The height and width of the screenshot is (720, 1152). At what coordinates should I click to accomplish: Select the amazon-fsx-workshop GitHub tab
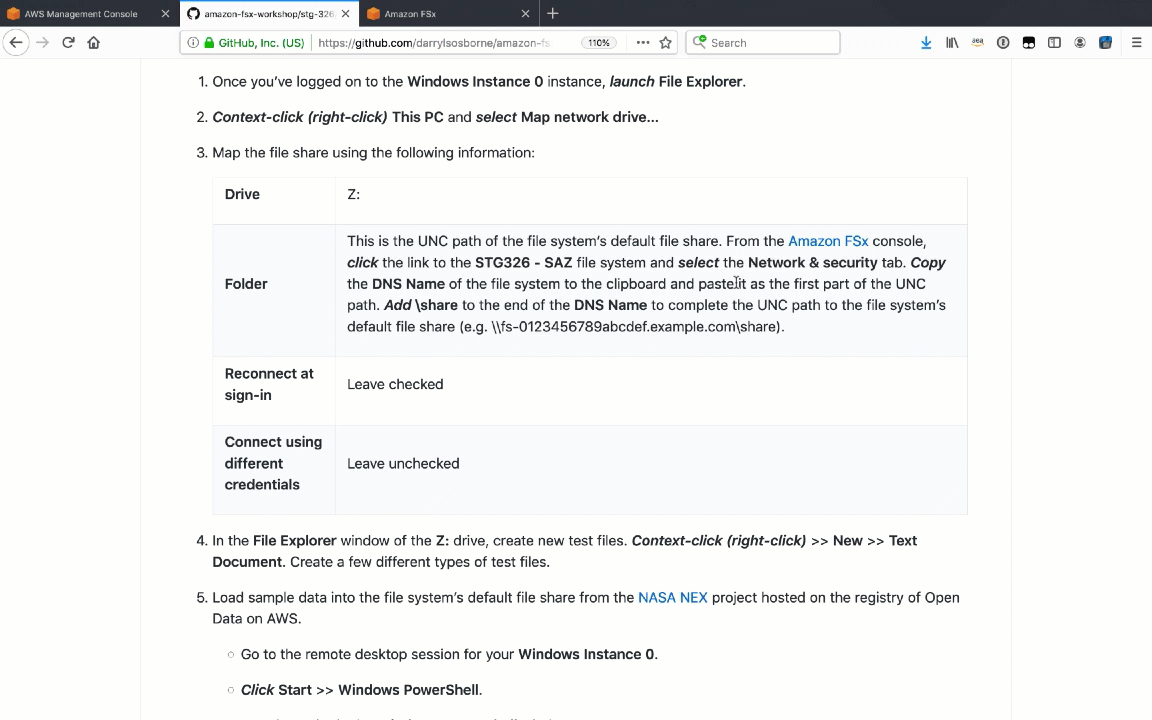(270, 13)
